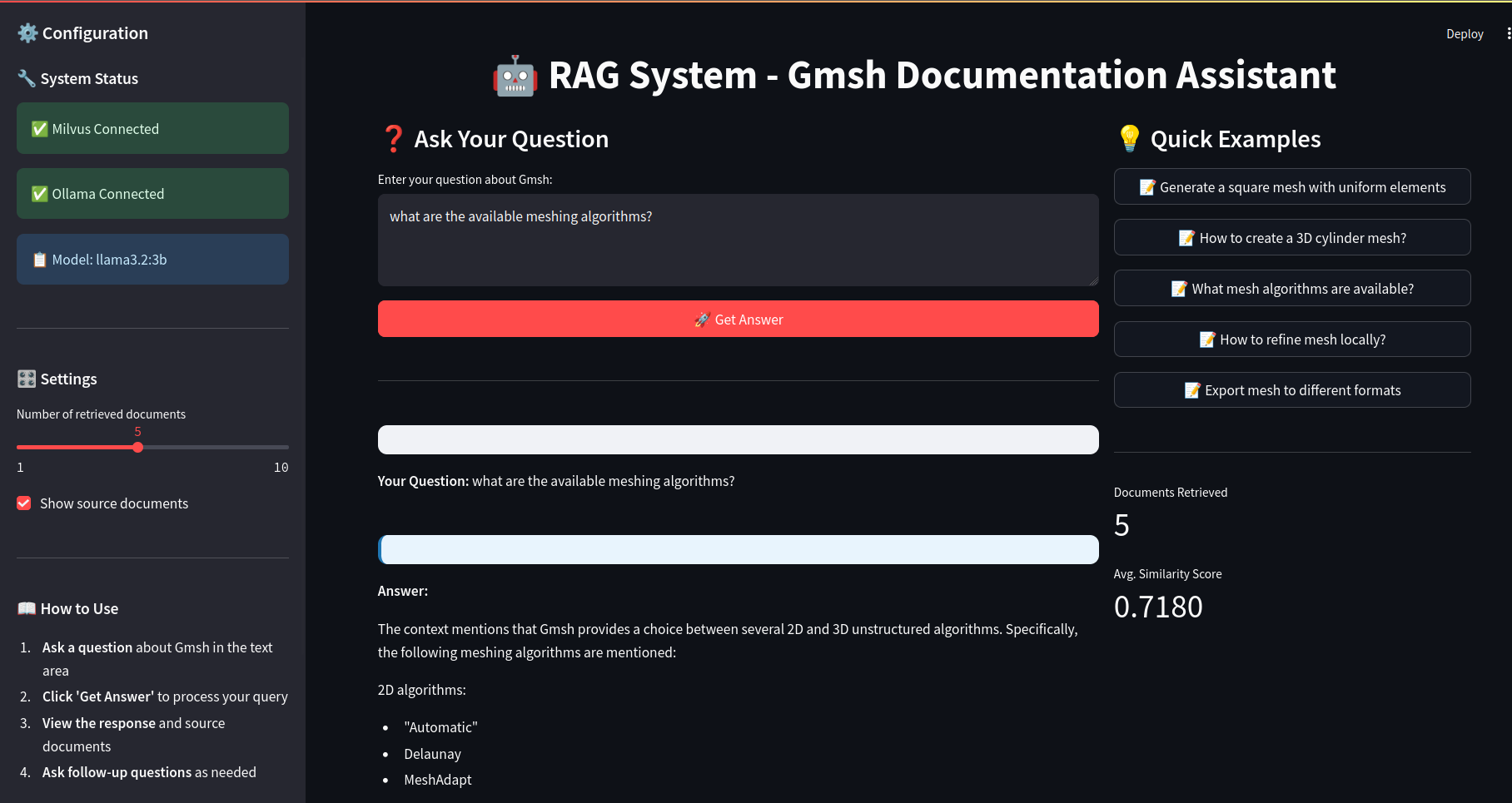1512x803 pixels.
Task: Click the 'Answer:' label
Action: 403,591
